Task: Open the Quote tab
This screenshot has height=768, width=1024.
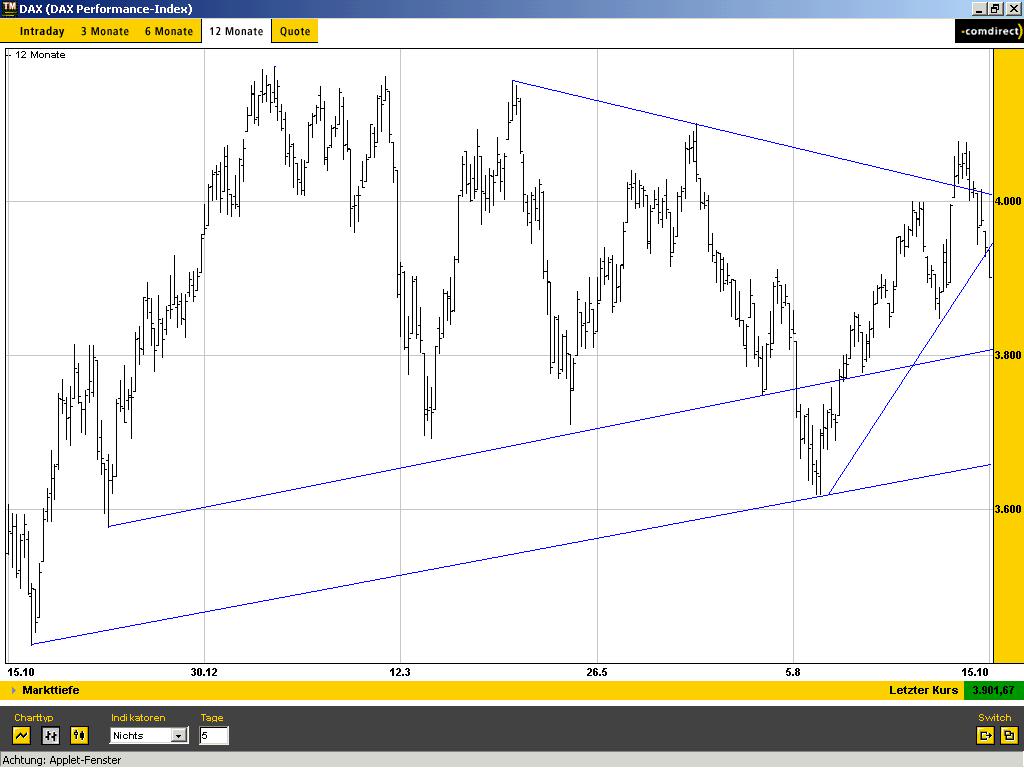Action: 295,31
